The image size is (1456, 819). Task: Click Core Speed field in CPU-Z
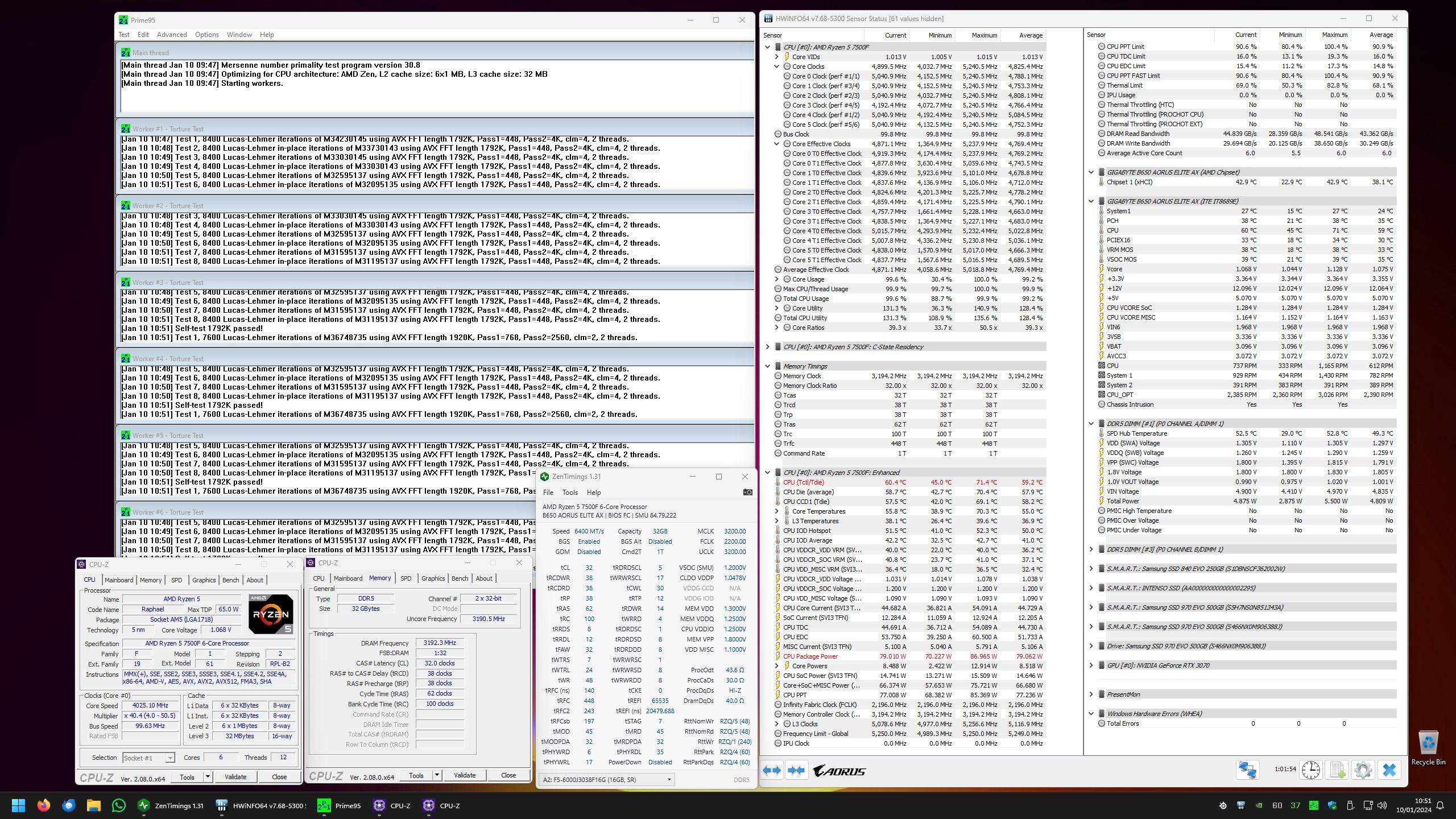151,706
